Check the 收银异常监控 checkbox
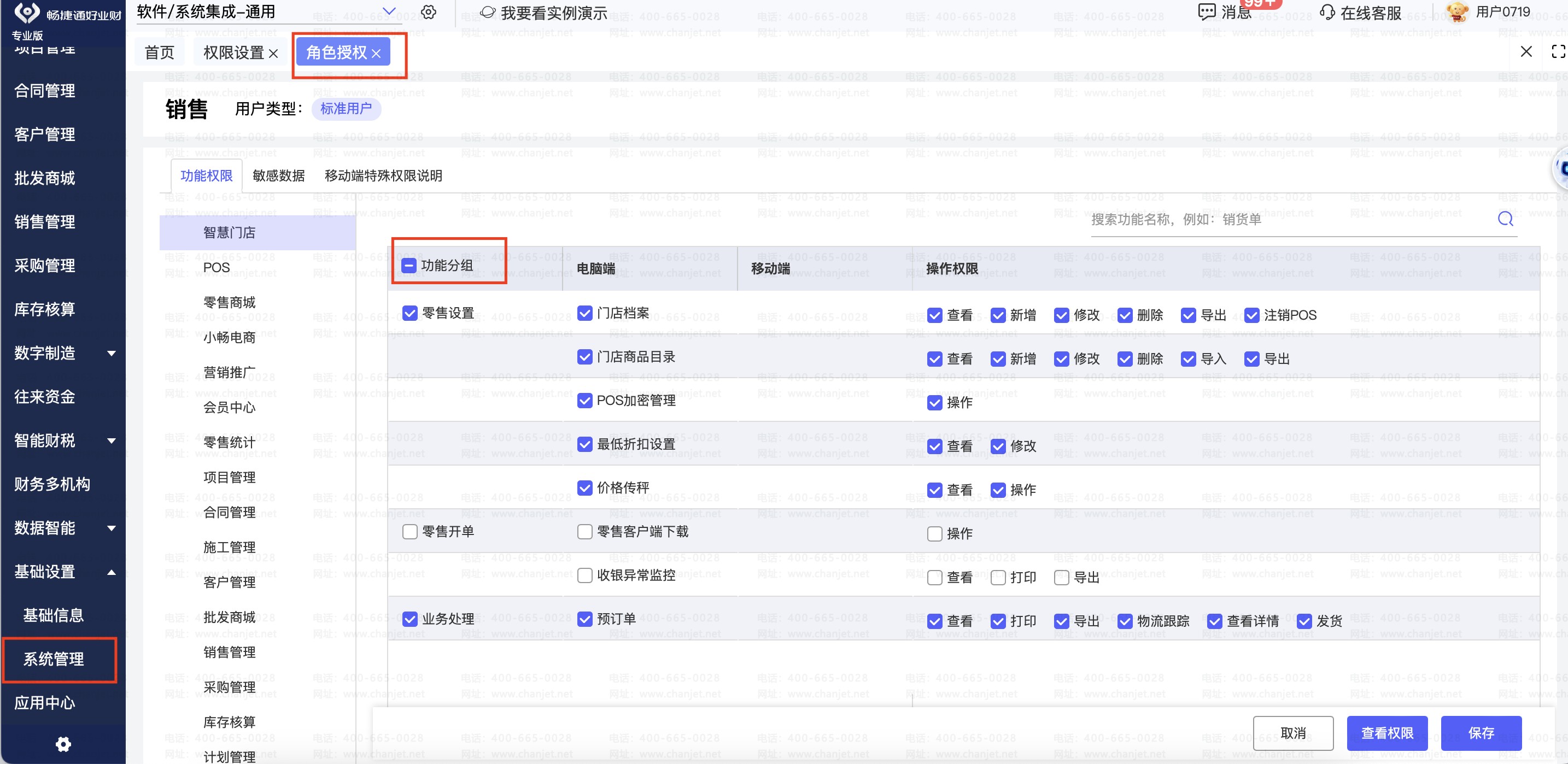 (x=584, y=575)
